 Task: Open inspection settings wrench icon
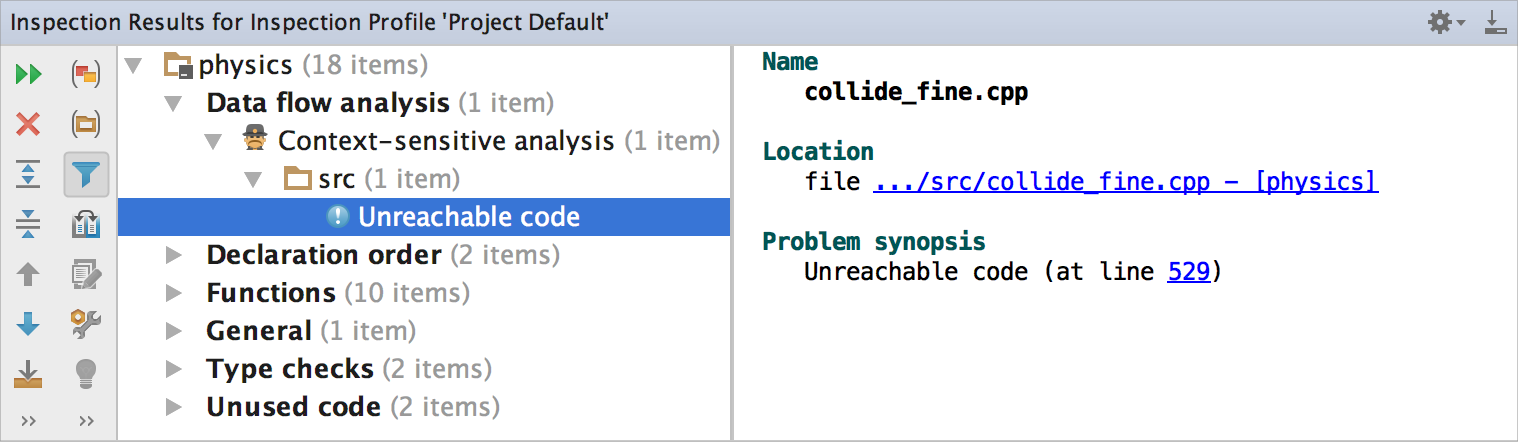pyautogui.click(x=86, y=323)
